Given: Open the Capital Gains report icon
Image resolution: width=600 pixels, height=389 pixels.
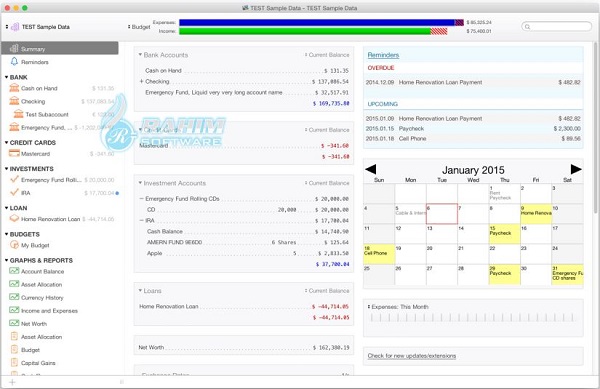Looking at the screenshot, I should (14, 363).
